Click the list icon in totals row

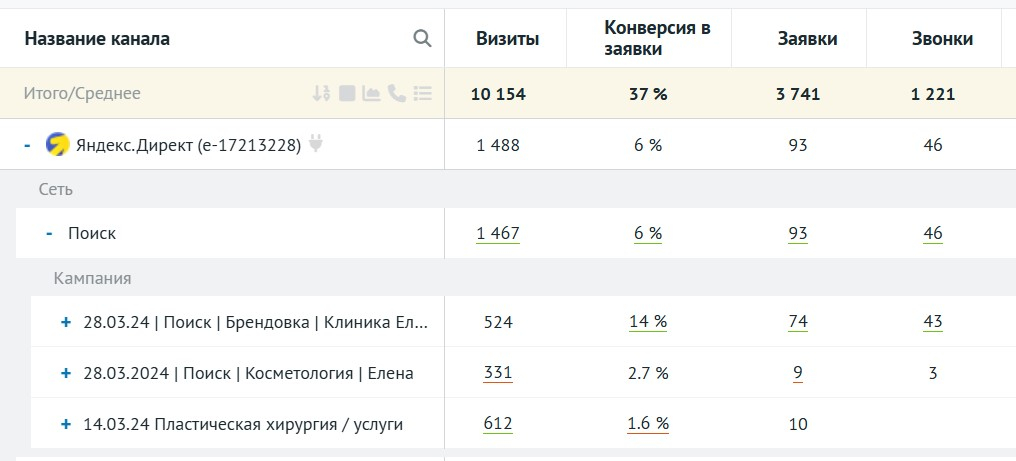(423, 94)
